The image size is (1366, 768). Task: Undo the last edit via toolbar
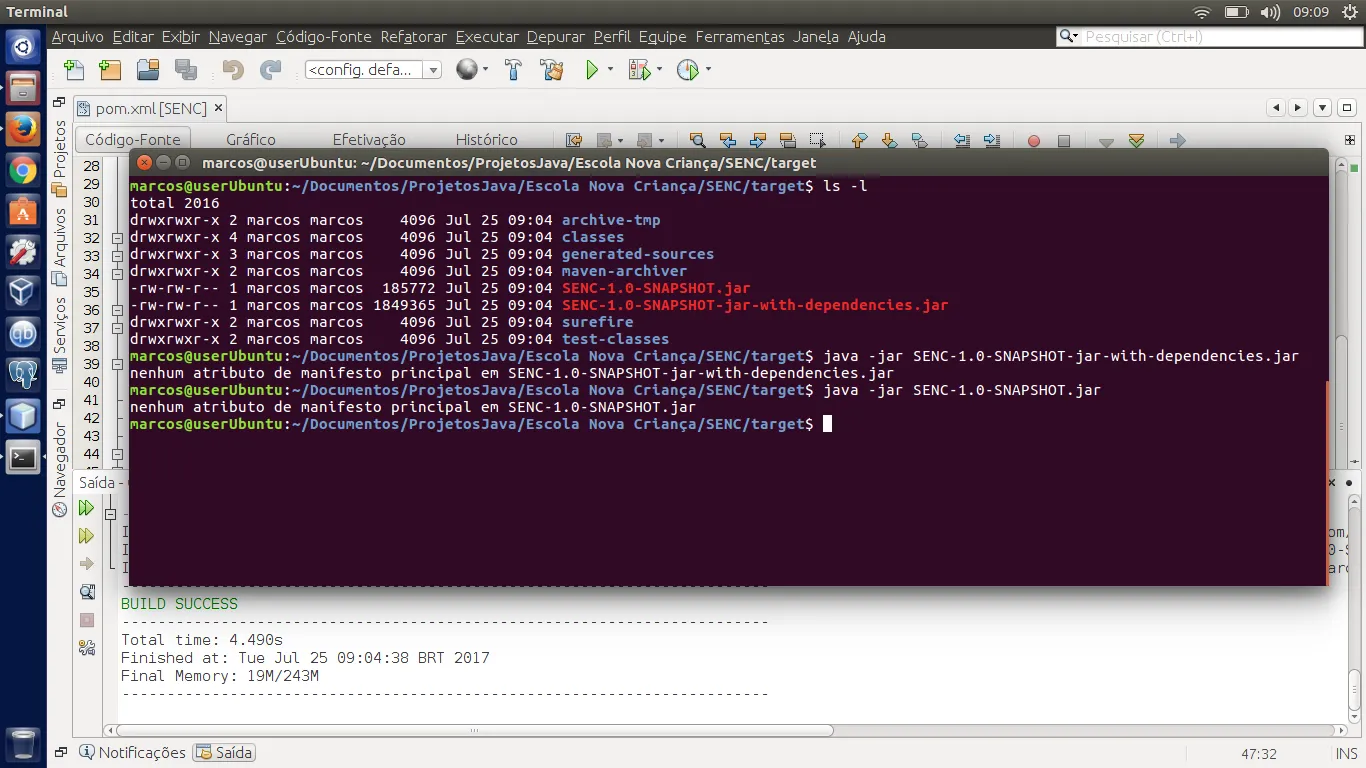(x=233, y=70)
